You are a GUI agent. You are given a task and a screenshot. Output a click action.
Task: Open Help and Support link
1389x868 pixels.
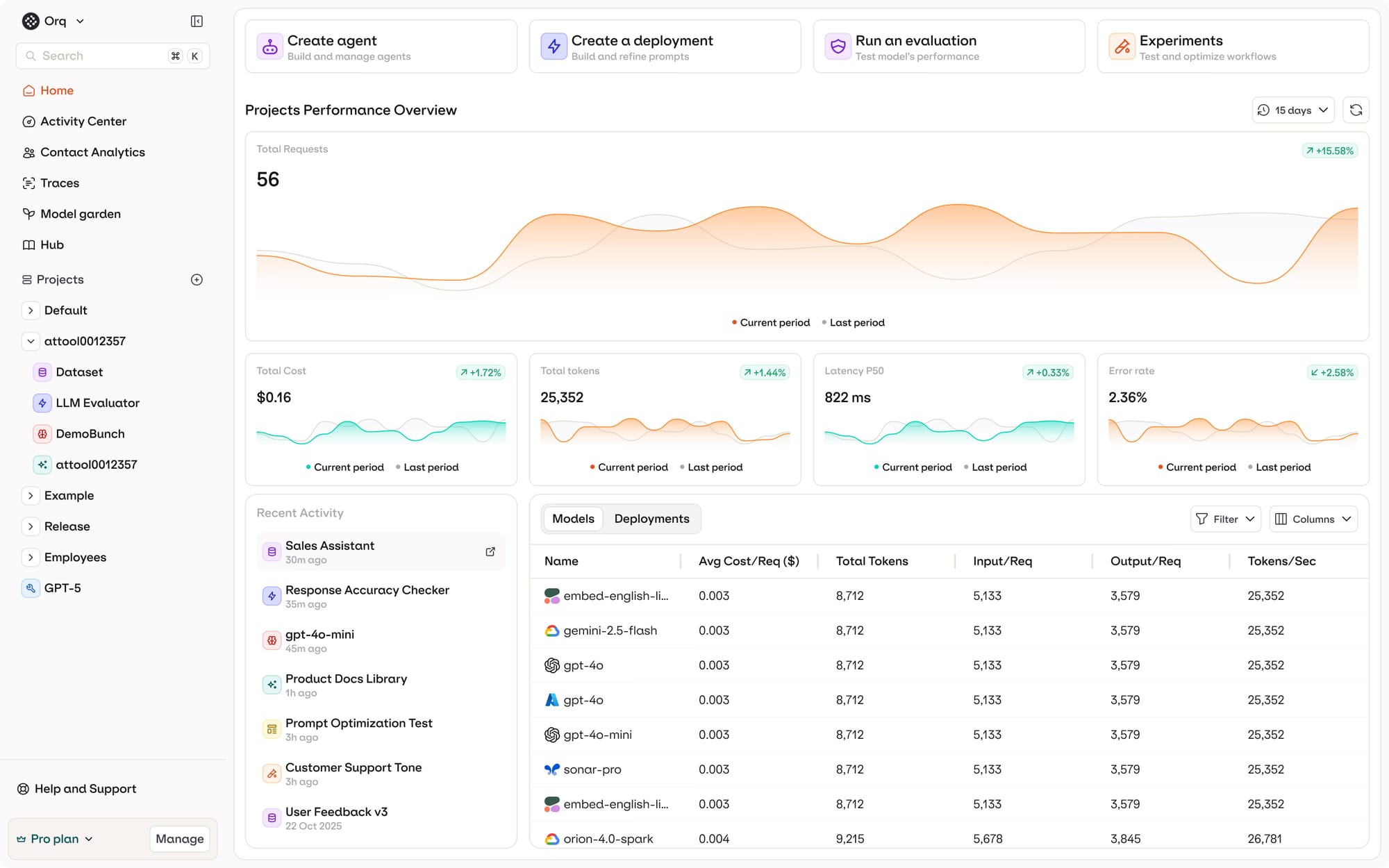(x=85, y=789)
